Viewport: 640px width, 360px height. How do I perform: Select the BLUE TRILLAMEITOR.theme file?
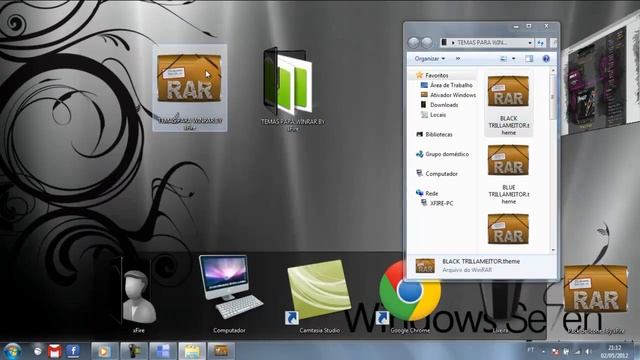coord(509,175)
